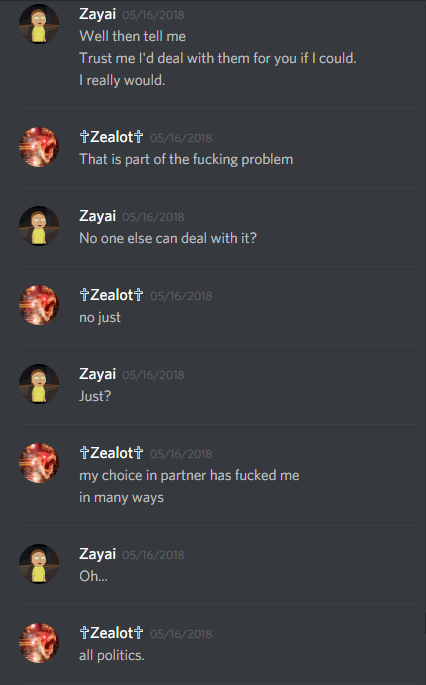The image size is (426, 685).
Task: Select the message "No one else can deal with it?"
Action: click(168, 238)
